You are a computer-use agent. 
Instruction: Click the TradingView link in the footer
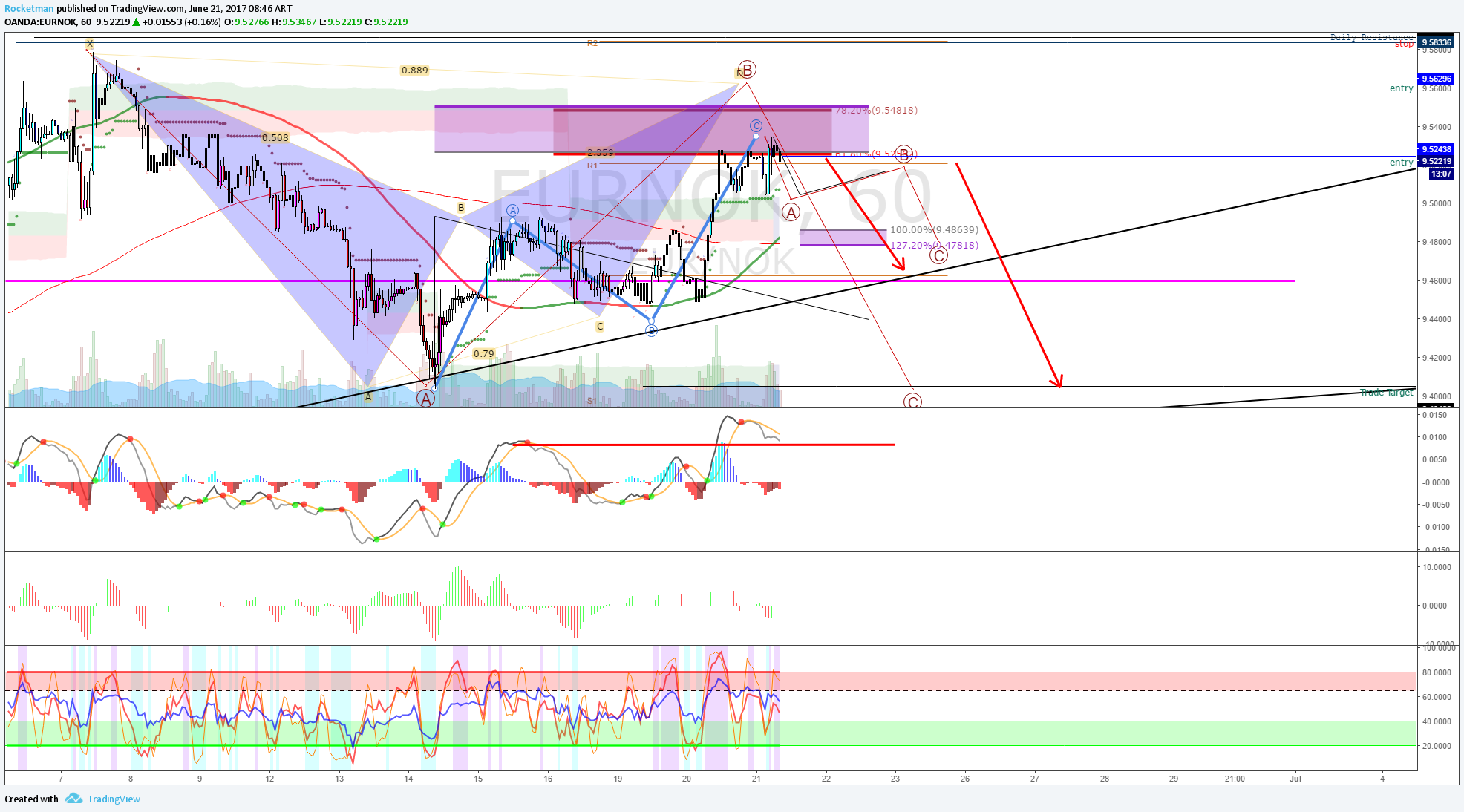pyautogui.click(x=114, y=799)
